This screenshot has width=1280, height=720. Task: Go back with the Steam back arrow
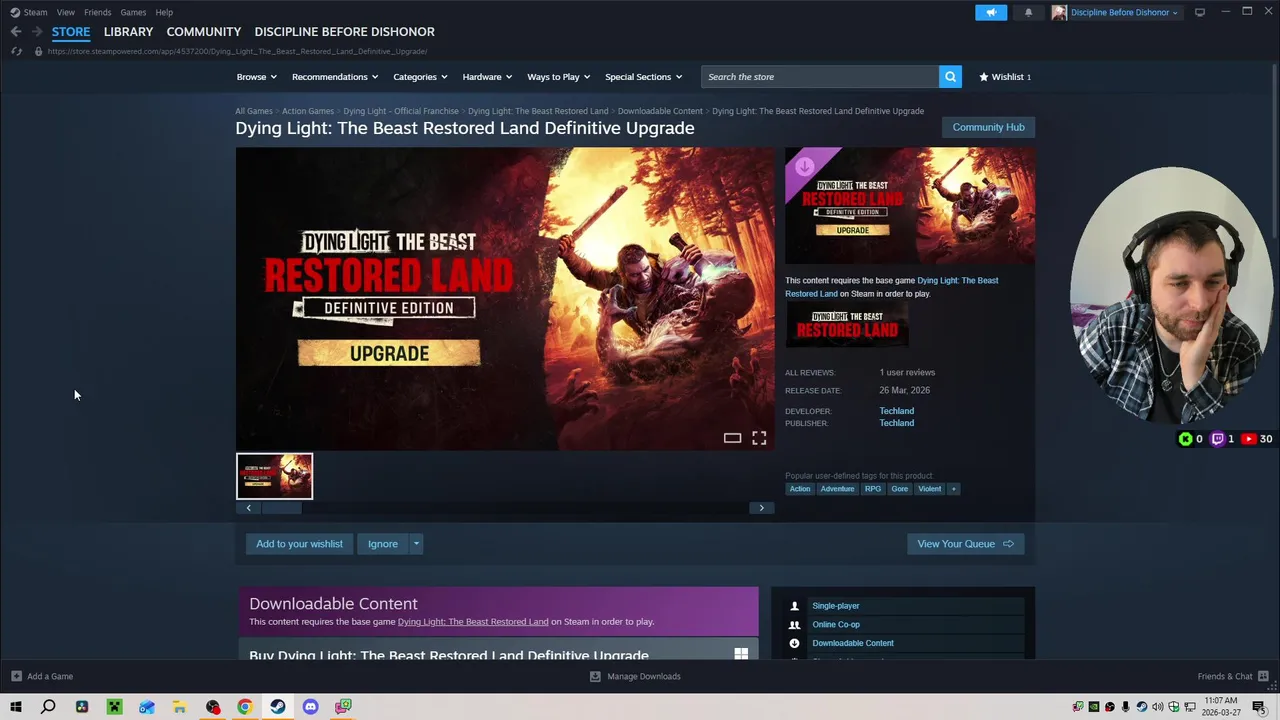tap(16, 32)
